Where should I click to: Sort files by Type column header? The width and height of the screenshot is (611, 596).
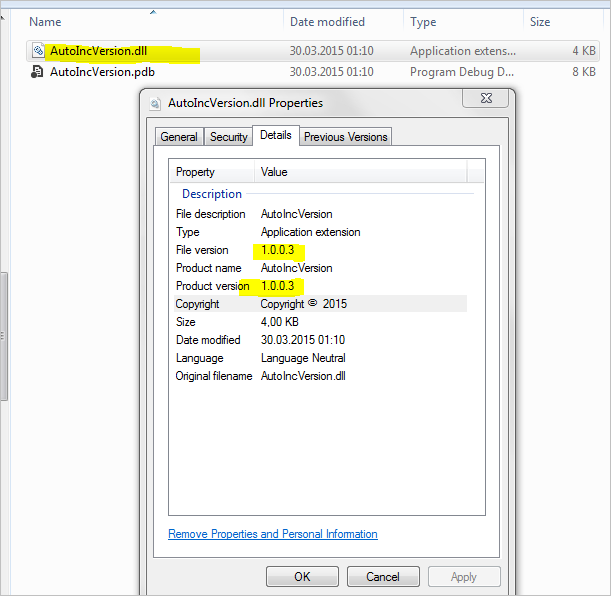[x=423, y=22]
